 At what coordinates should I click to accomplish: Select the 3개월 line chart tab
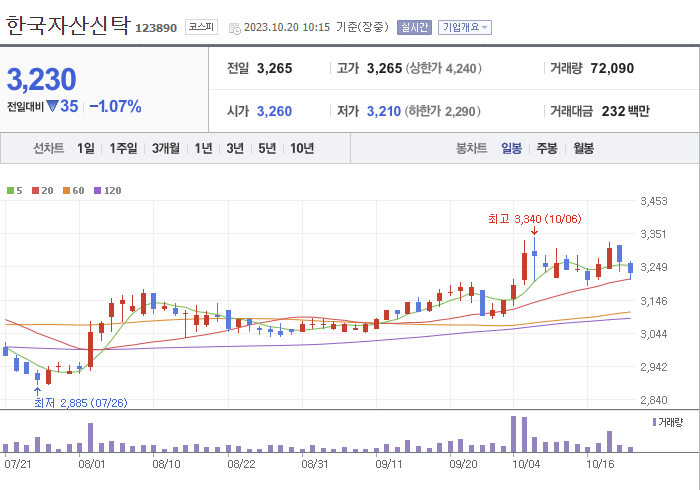pyautogui.click(x=166, y=148)
